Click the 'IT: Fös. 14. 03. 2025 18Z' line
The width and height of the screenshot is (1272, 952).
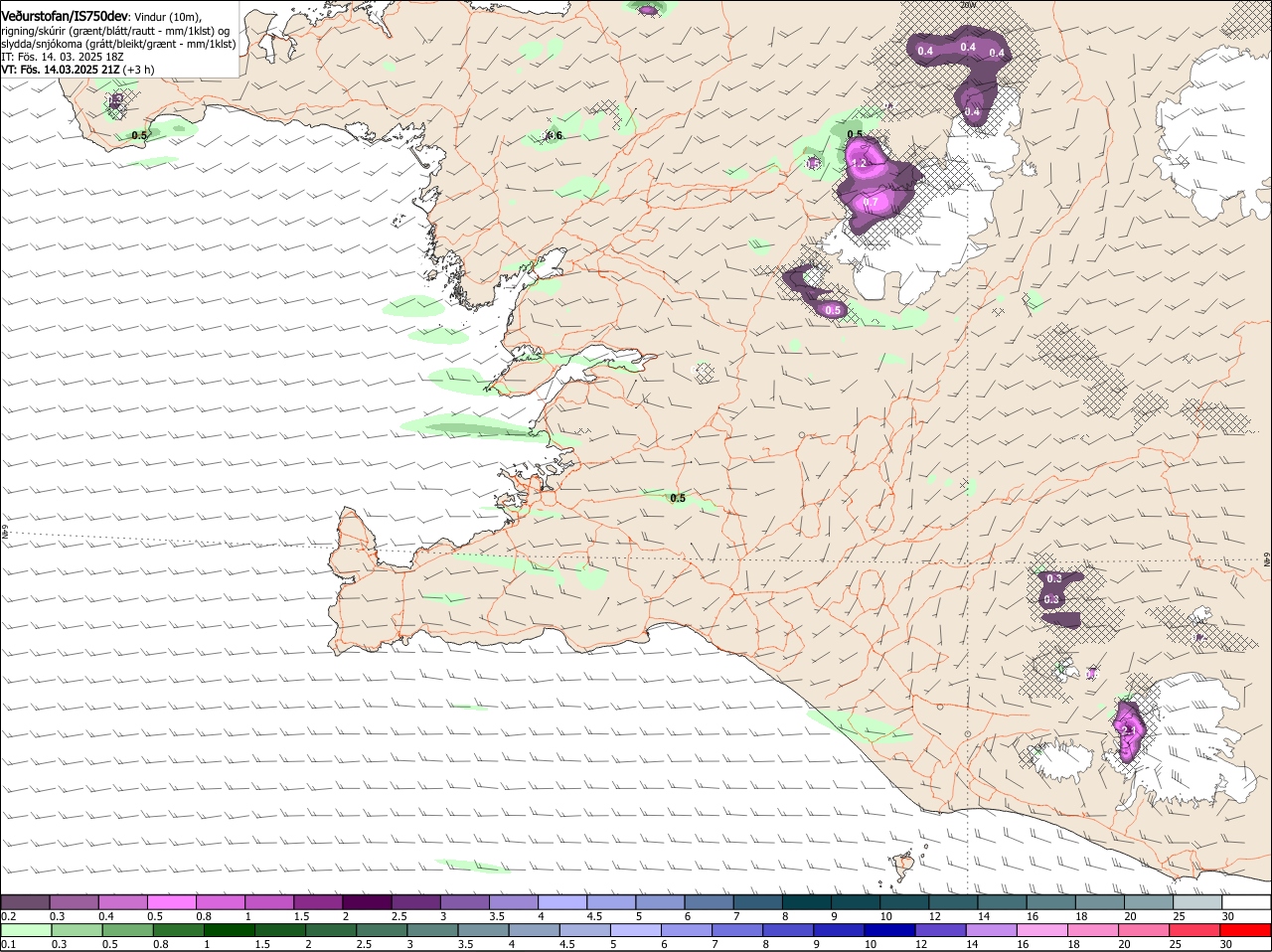[63, 57]
